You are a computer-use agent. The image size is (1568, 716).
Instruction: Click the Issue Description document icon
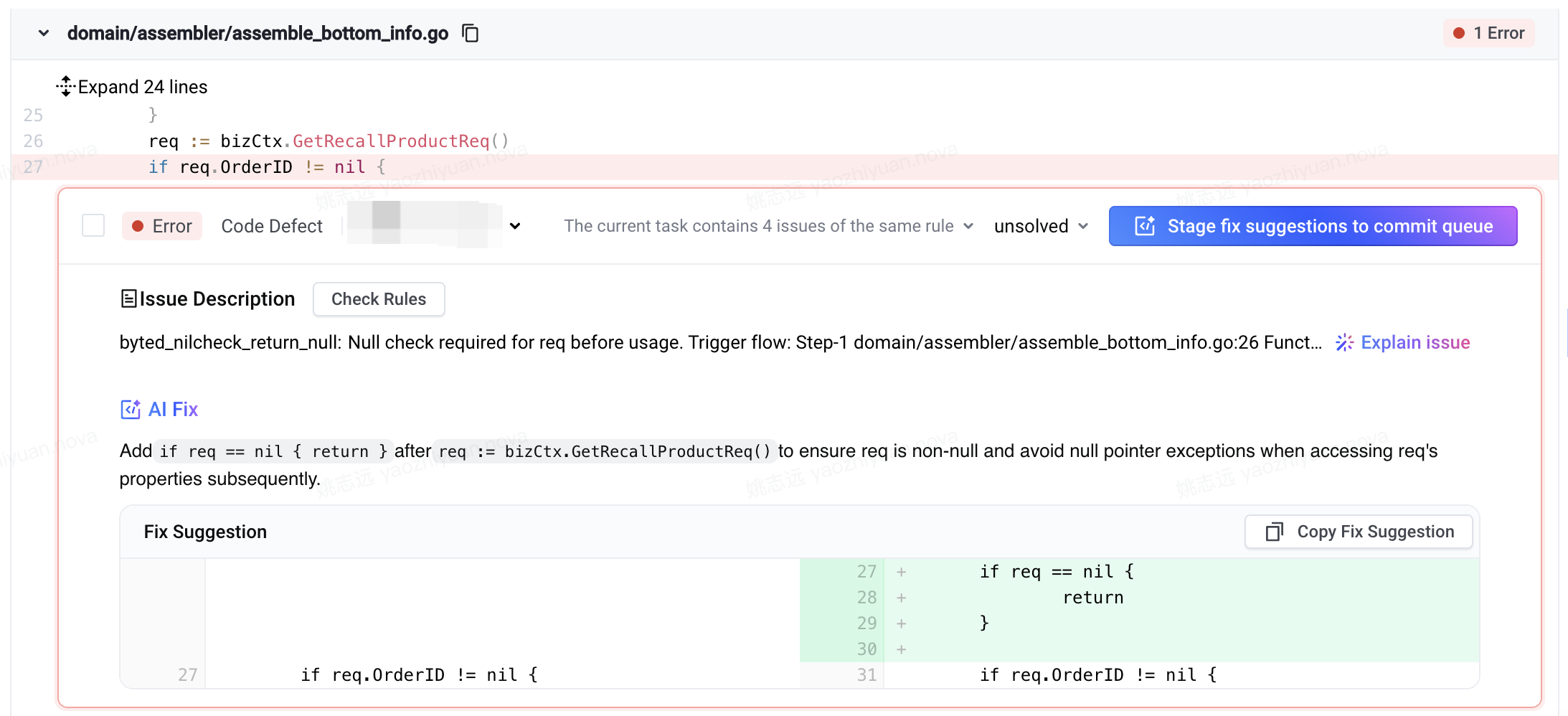pyautogui.click(x=128, y=299)
